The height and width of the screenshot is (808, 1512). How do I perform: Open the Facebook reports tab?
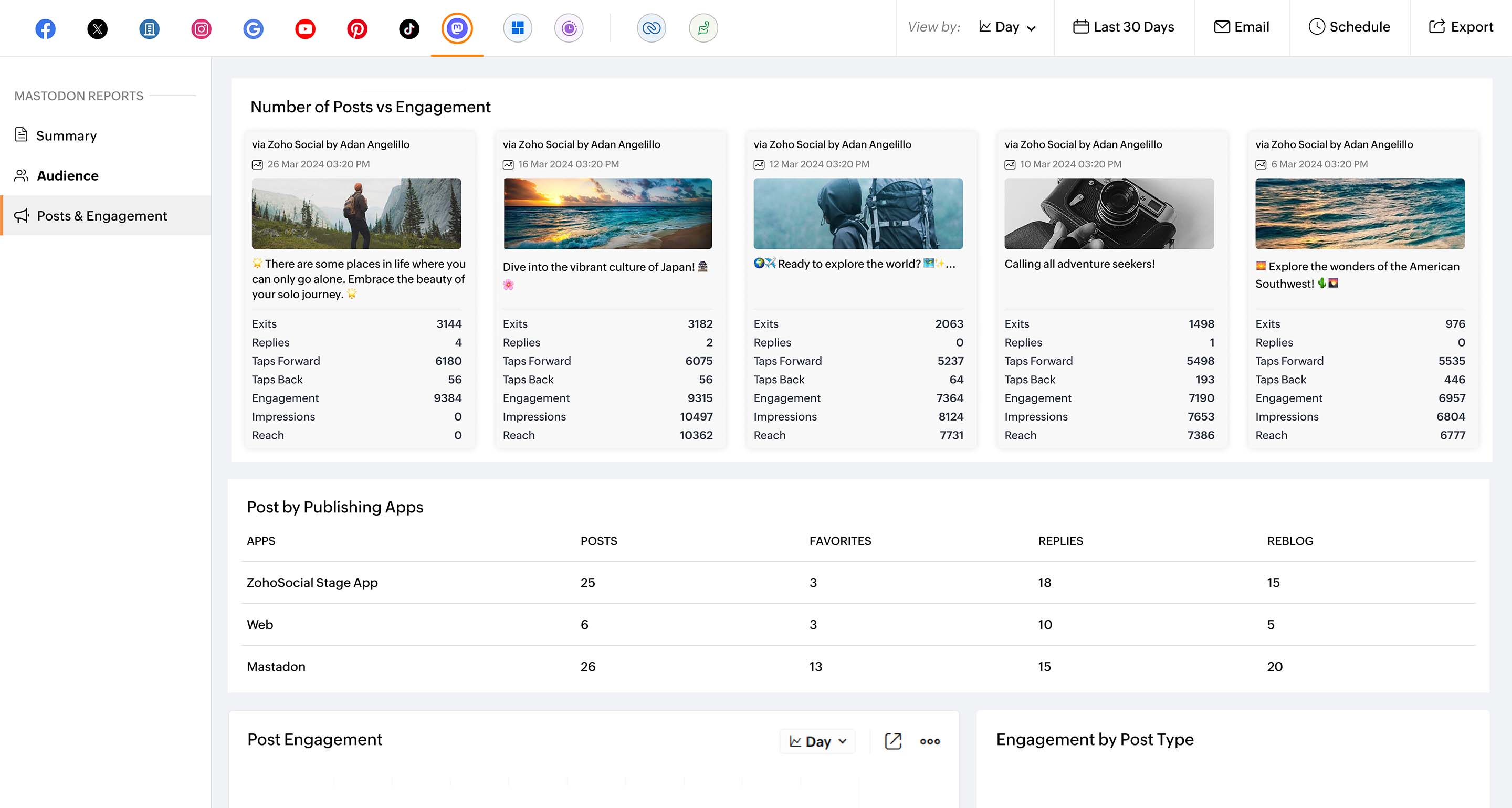(45, 28)
